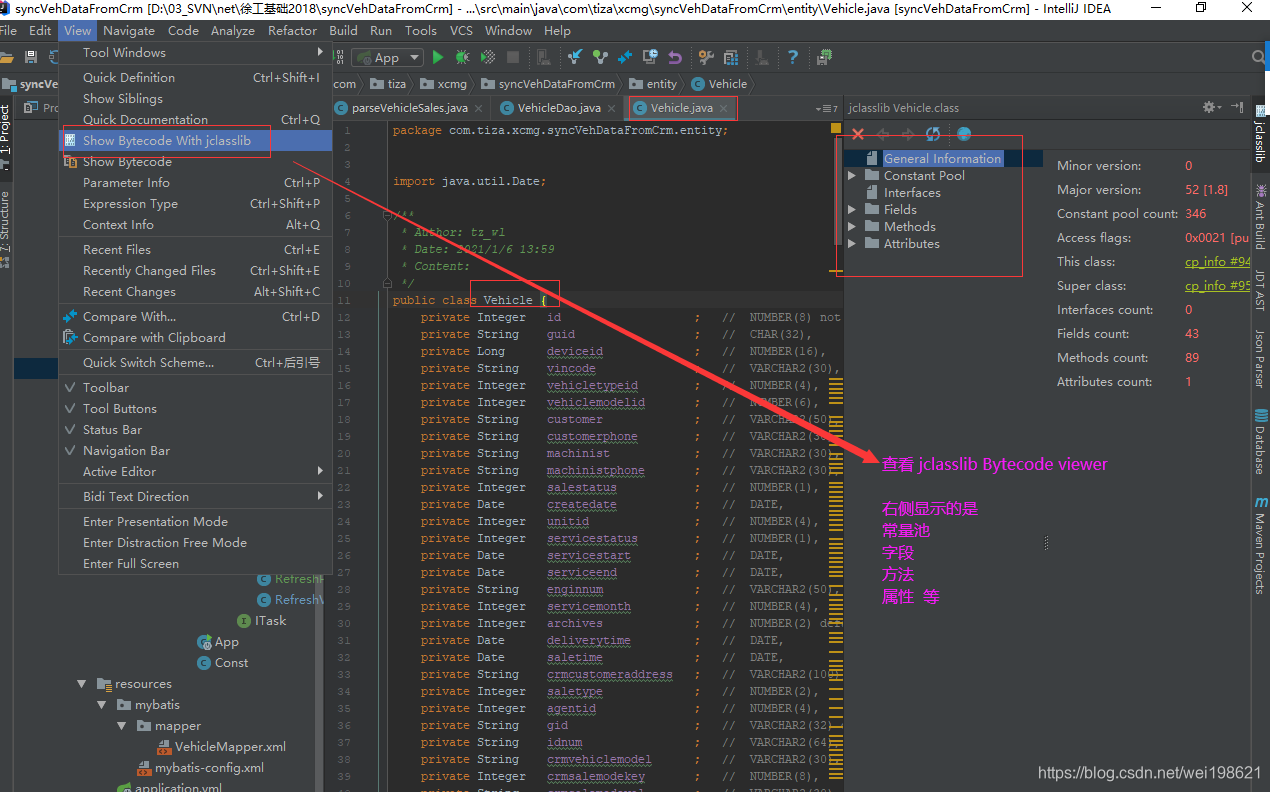Select Show Bytecode With jclasslib menu item
This screenshot has width=1270, height=792.
[x=195, y=141]
